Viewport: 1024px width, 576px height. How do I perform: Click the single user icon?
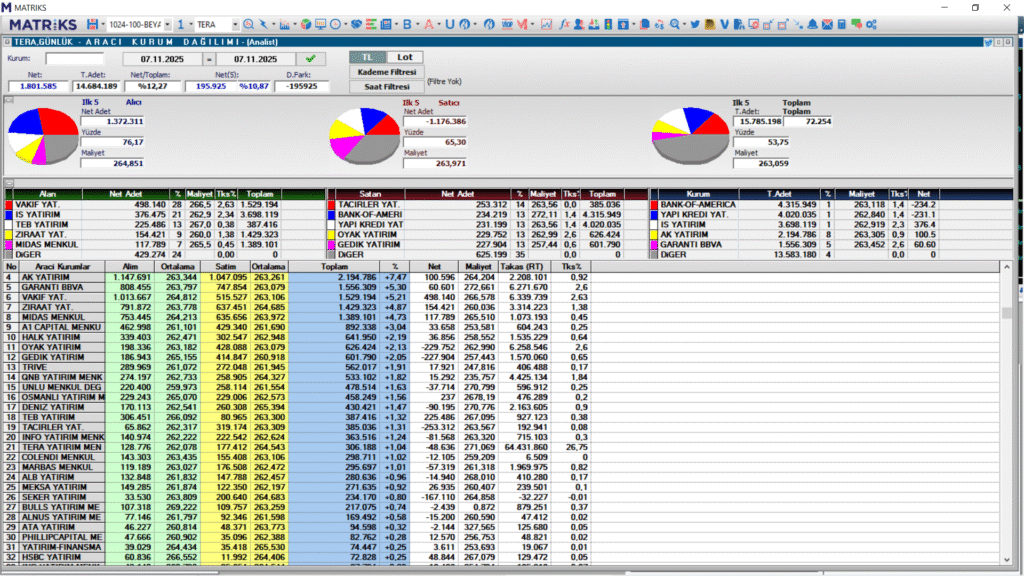[x=579, y=24]
